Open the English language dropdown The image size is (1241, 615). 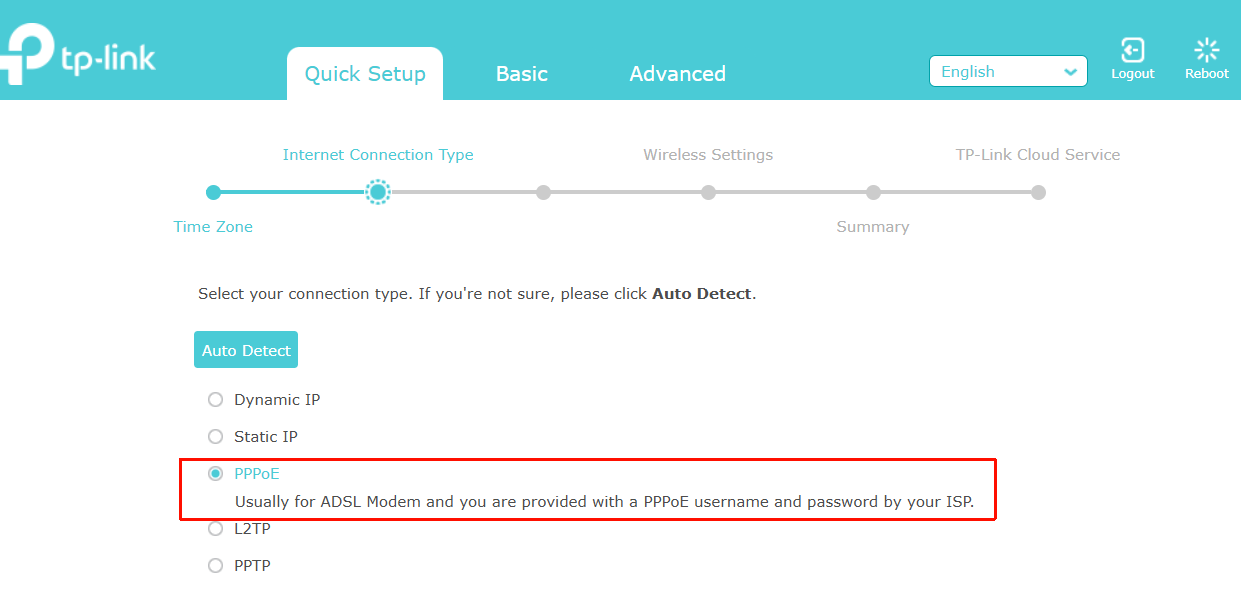[1007, 72]
